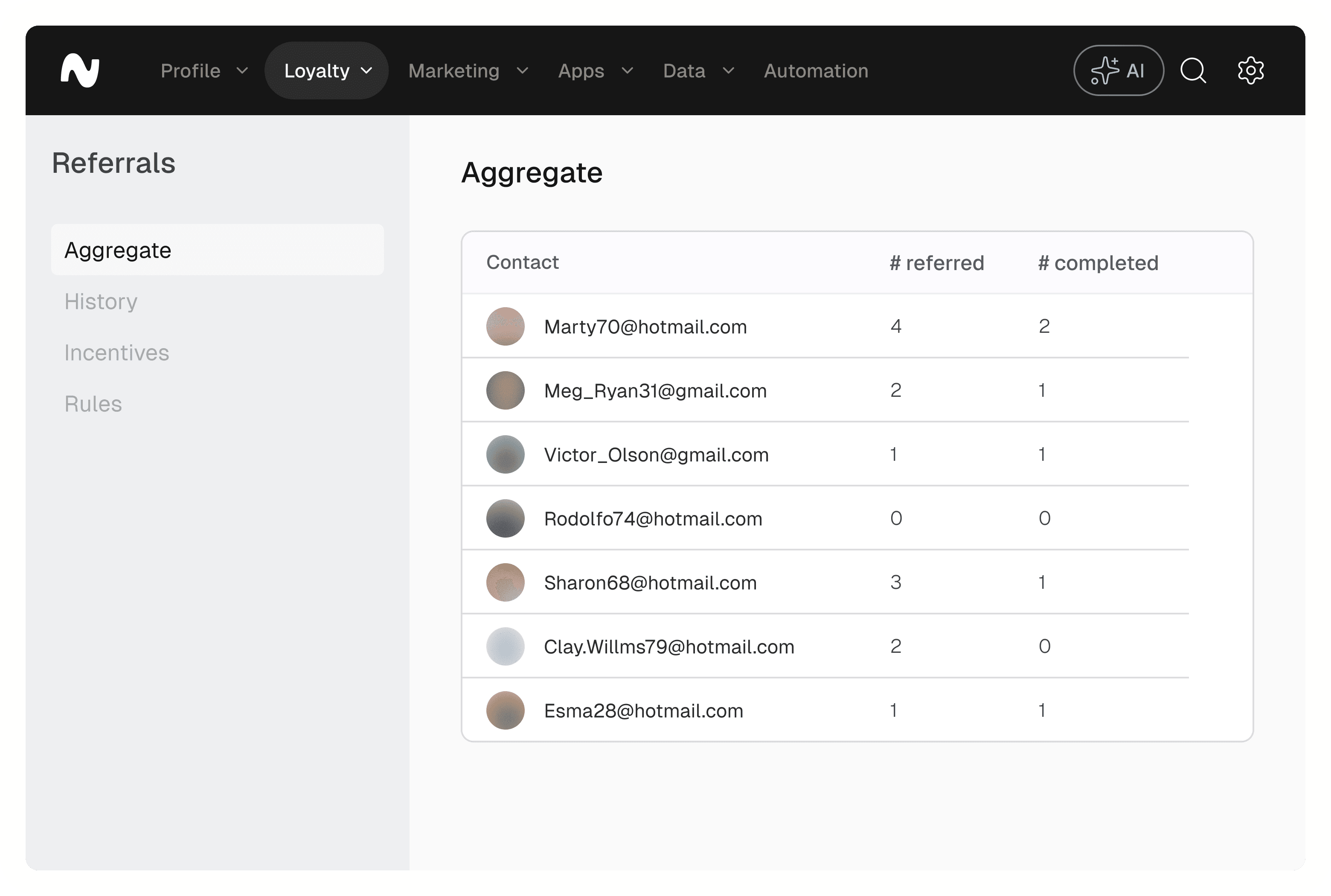
Task: Click Meg_Ryan31@gmail.com avatar image
Action: 505,390
